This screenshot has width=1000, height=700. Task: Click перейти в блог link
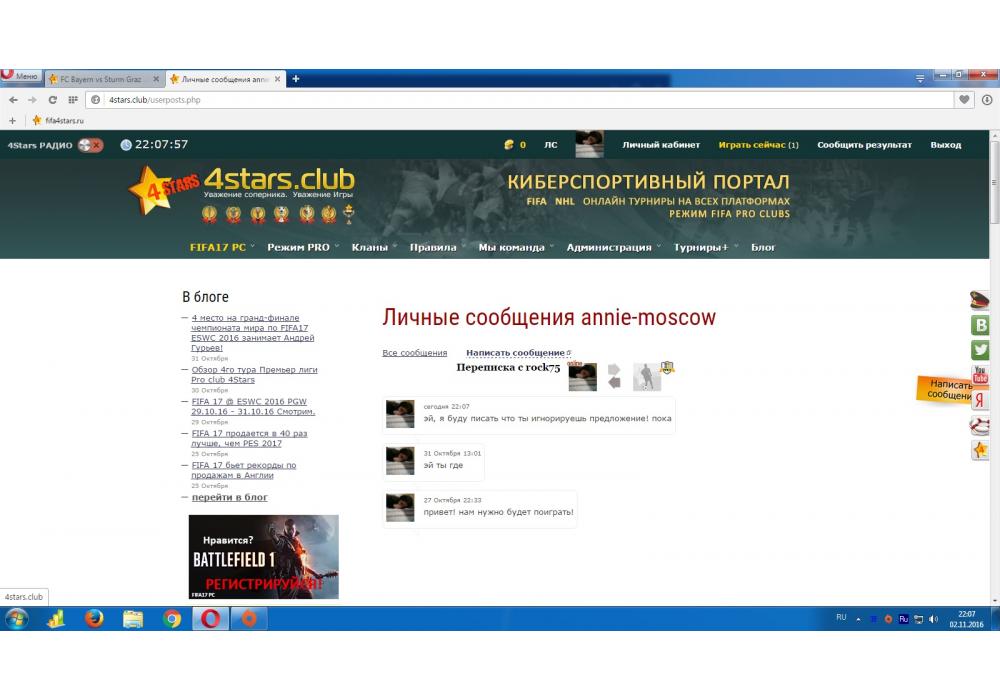click(x=230, y=497)
